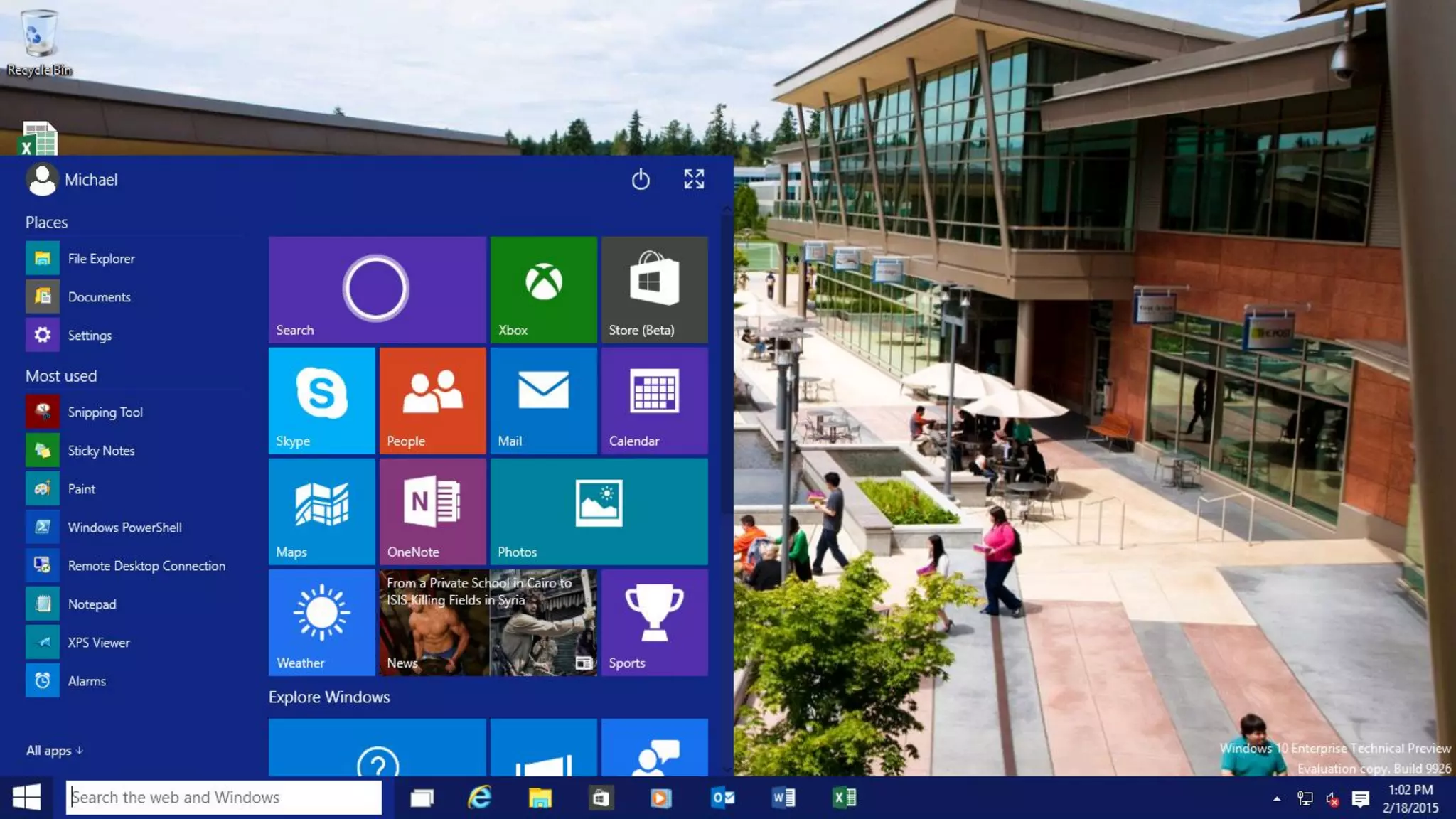Open Outlook from the taskbar
This screenshot has height=819, width=1456.
pyautogui.click(x=722, y=798)
